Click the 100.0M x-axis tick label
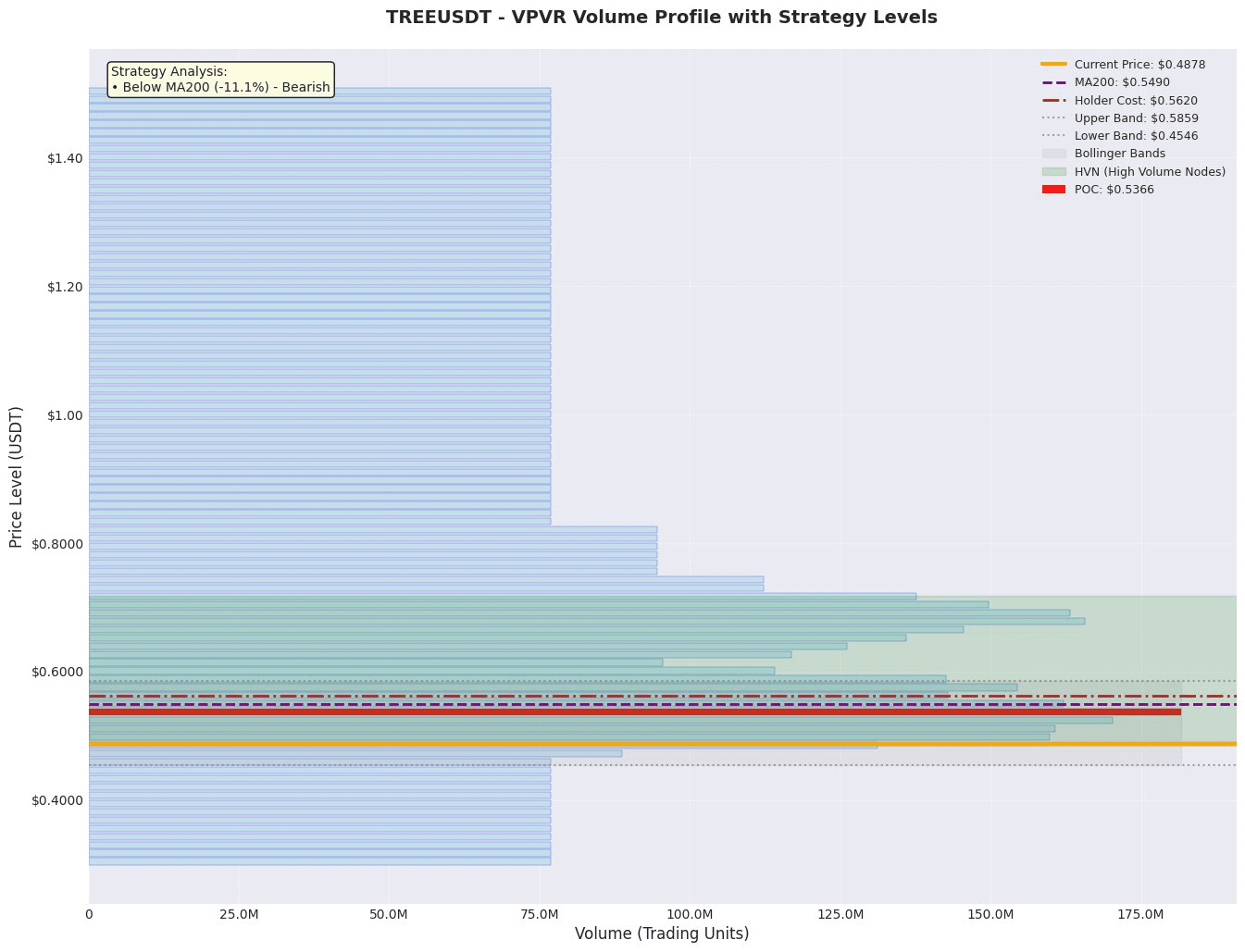Image resolution: width=1245 pixels, height=952 pixels. pyautogui.click(x=690, y=914)
